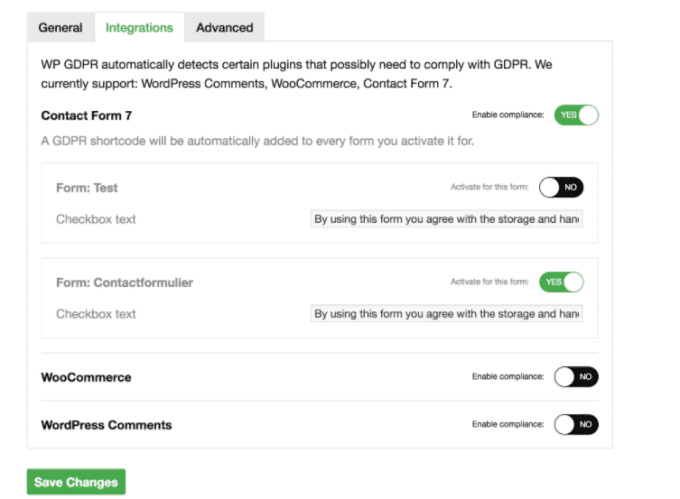Switch to the General tab
Image resolution: width=680 pixels, height=499 pixels.
[60, 28]
